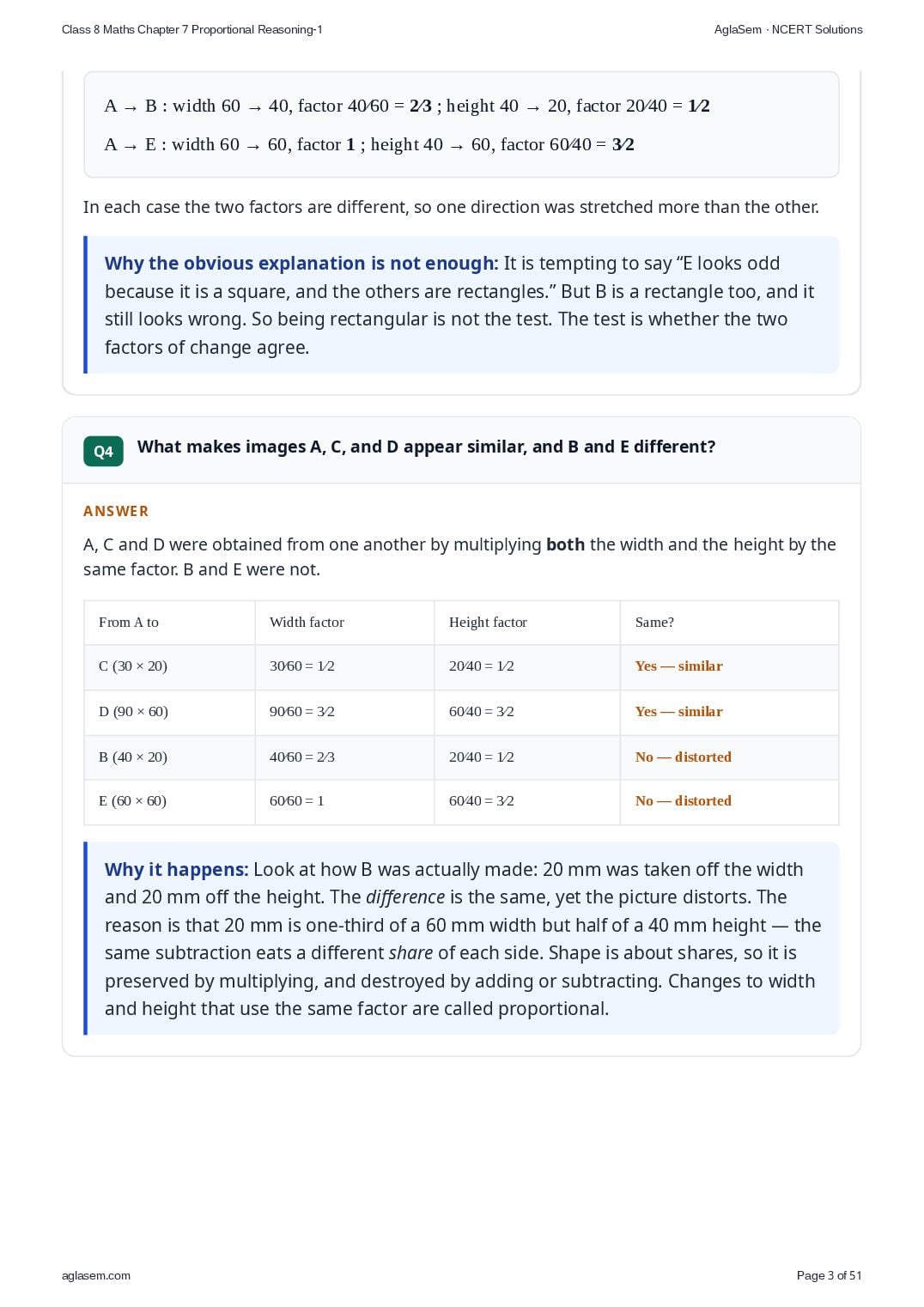Click the E (60 × 60) row label
The height and width of the screenshot is (1307, 924).
tap(132, 800)
